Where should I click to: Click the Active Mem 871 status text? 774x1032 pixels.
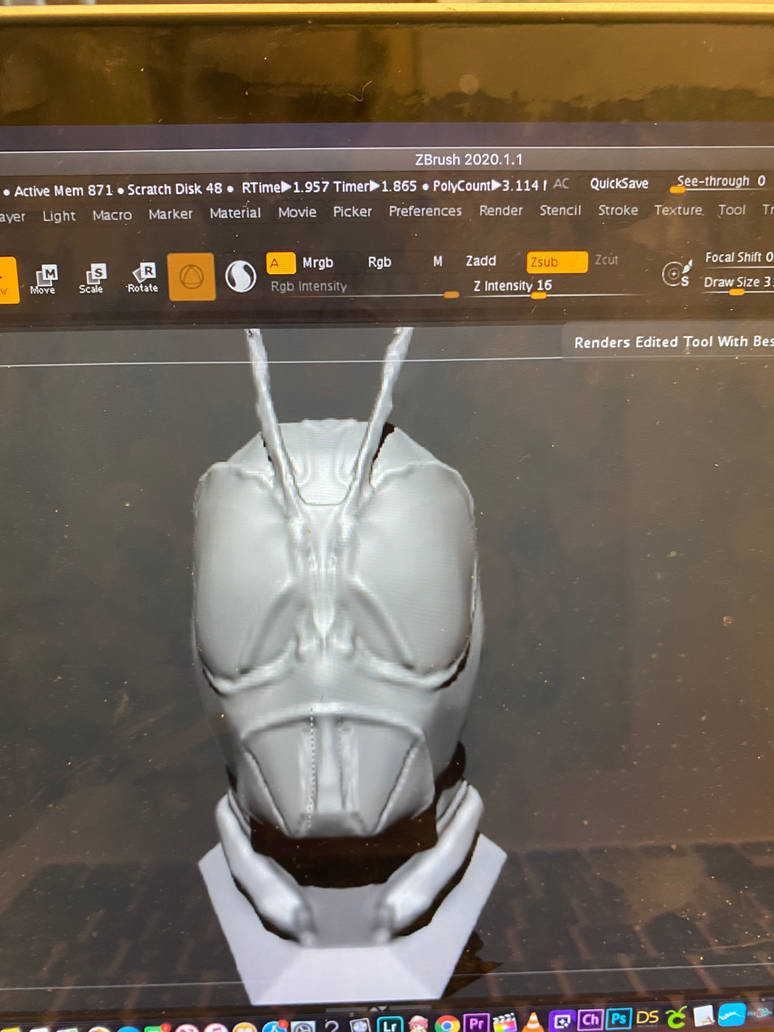pyautogui.click(x=63, y=191)
